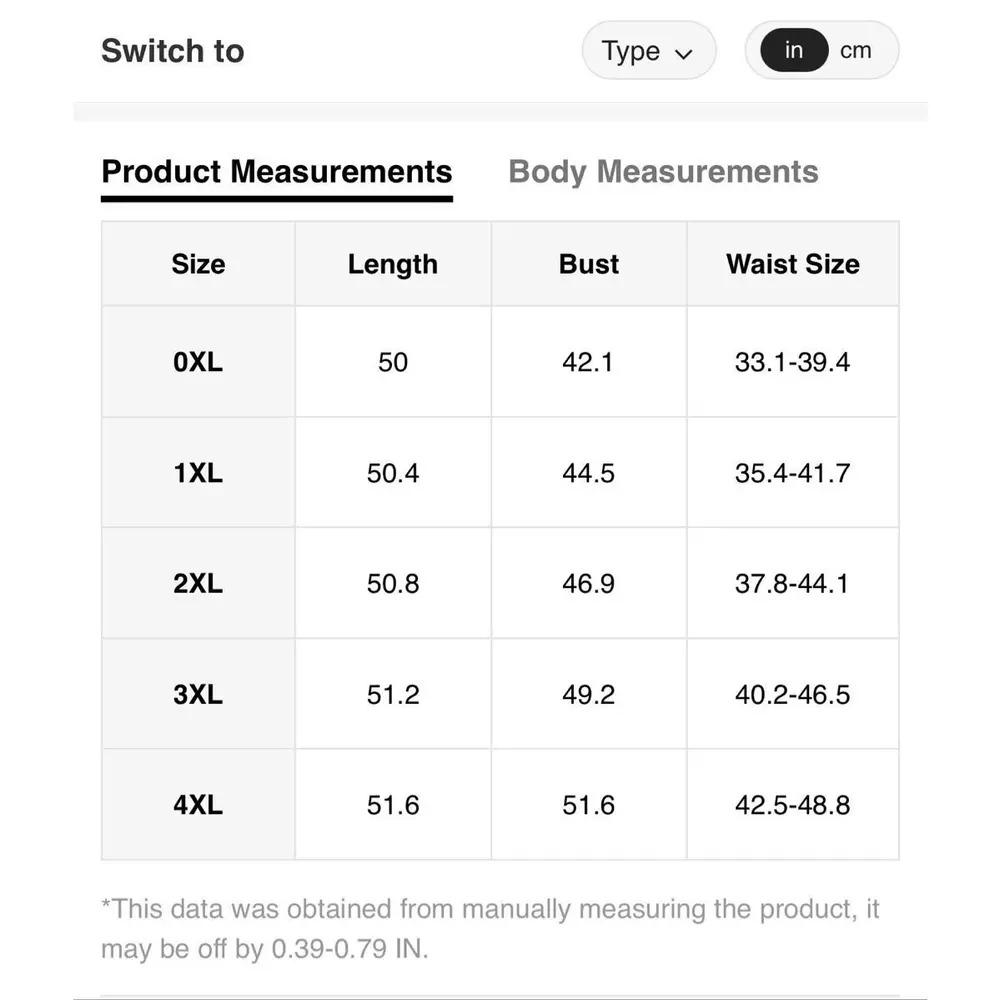Click the Length column header
The height and width of the screenshot is (1000, 1000).
click(x=393, y=264)
